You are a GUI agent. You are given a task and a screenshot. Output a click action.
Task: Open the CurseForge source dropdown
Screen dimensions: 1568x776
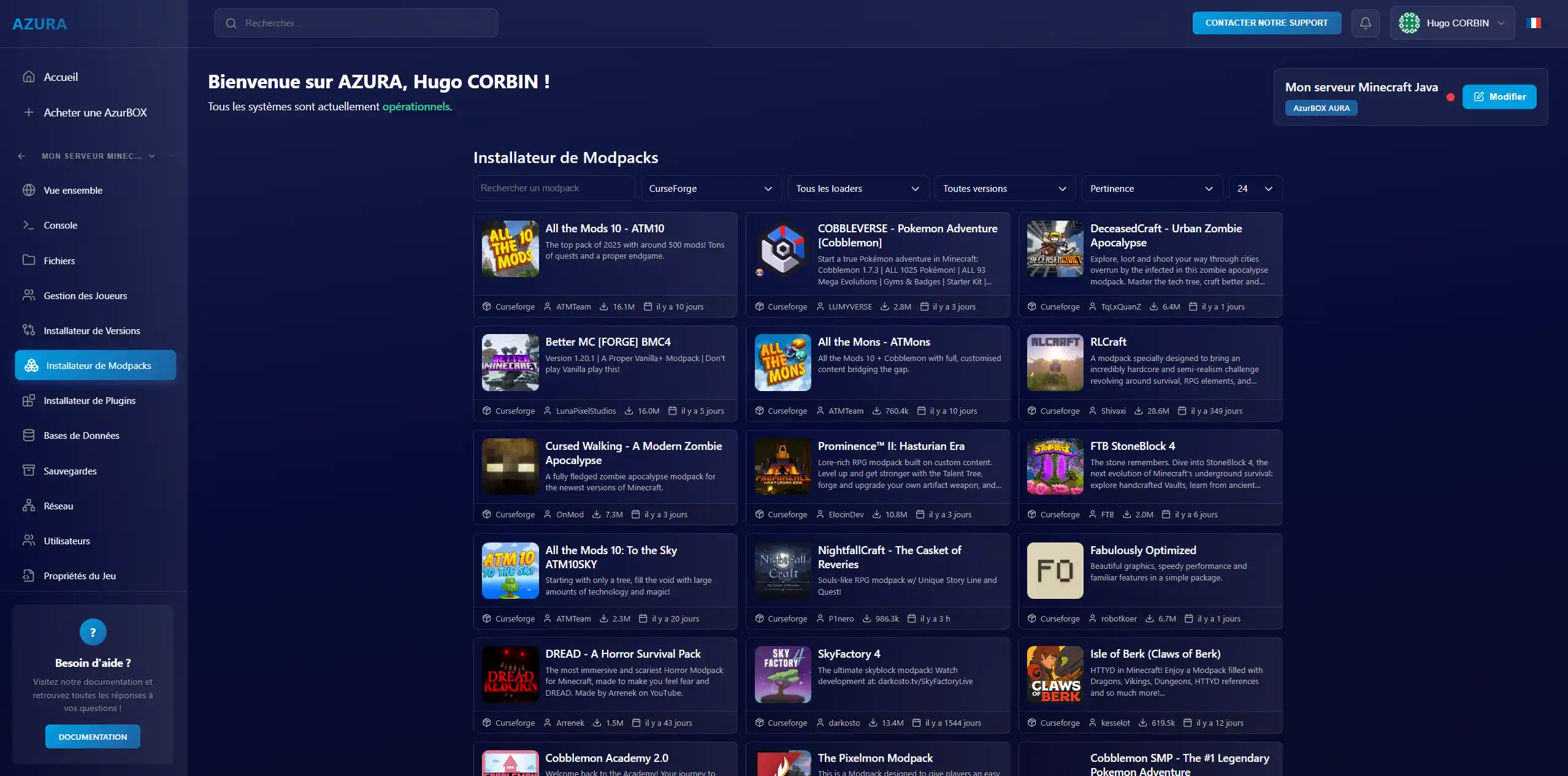click(x=711, y=189)
